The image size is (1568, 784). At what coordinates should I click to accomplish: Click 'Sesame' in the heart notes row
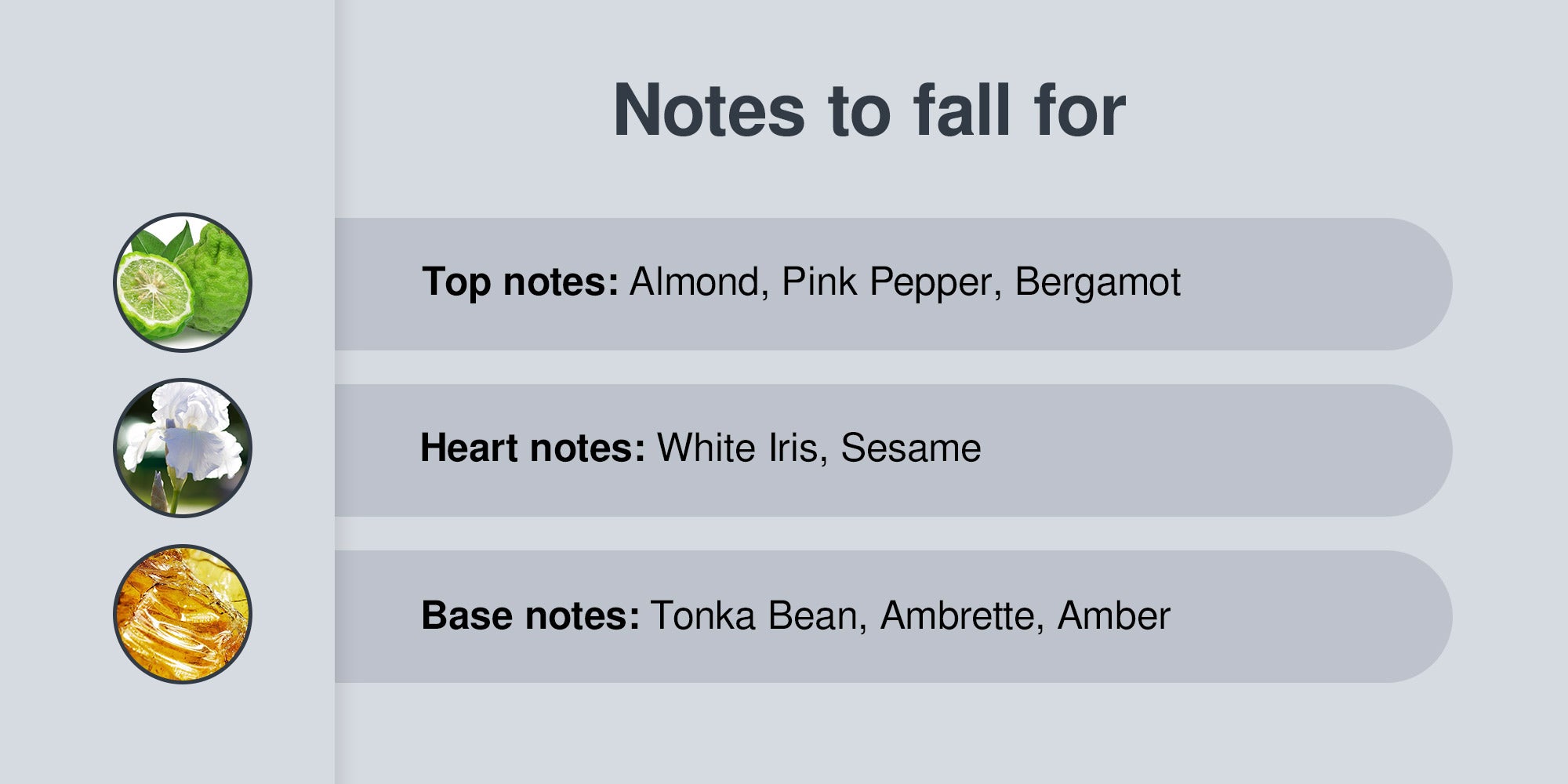coord(911,448)
